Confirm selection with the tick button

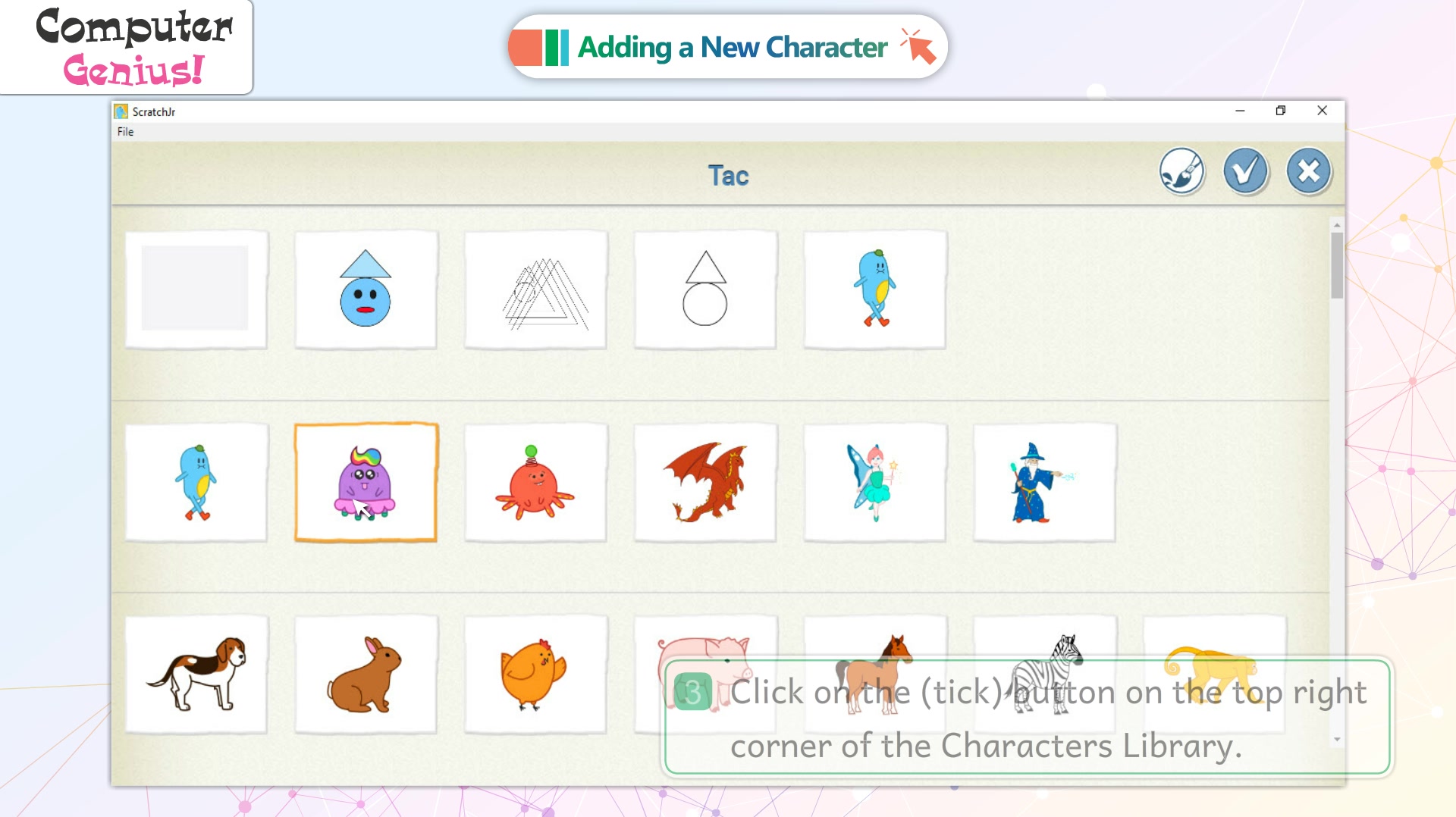click(1245, 171)
